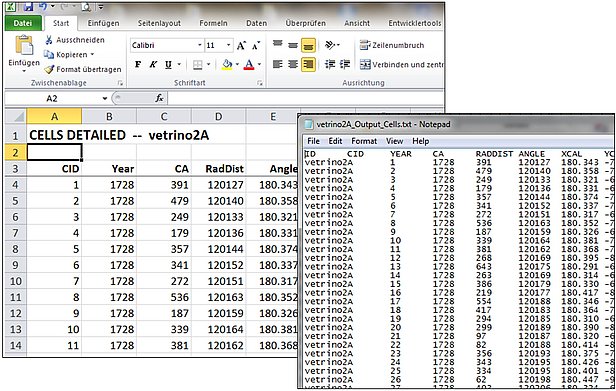The height and width of the screenshot is (391, 616).
Task: Click the Excel Save icon
Action: (28, 7)
